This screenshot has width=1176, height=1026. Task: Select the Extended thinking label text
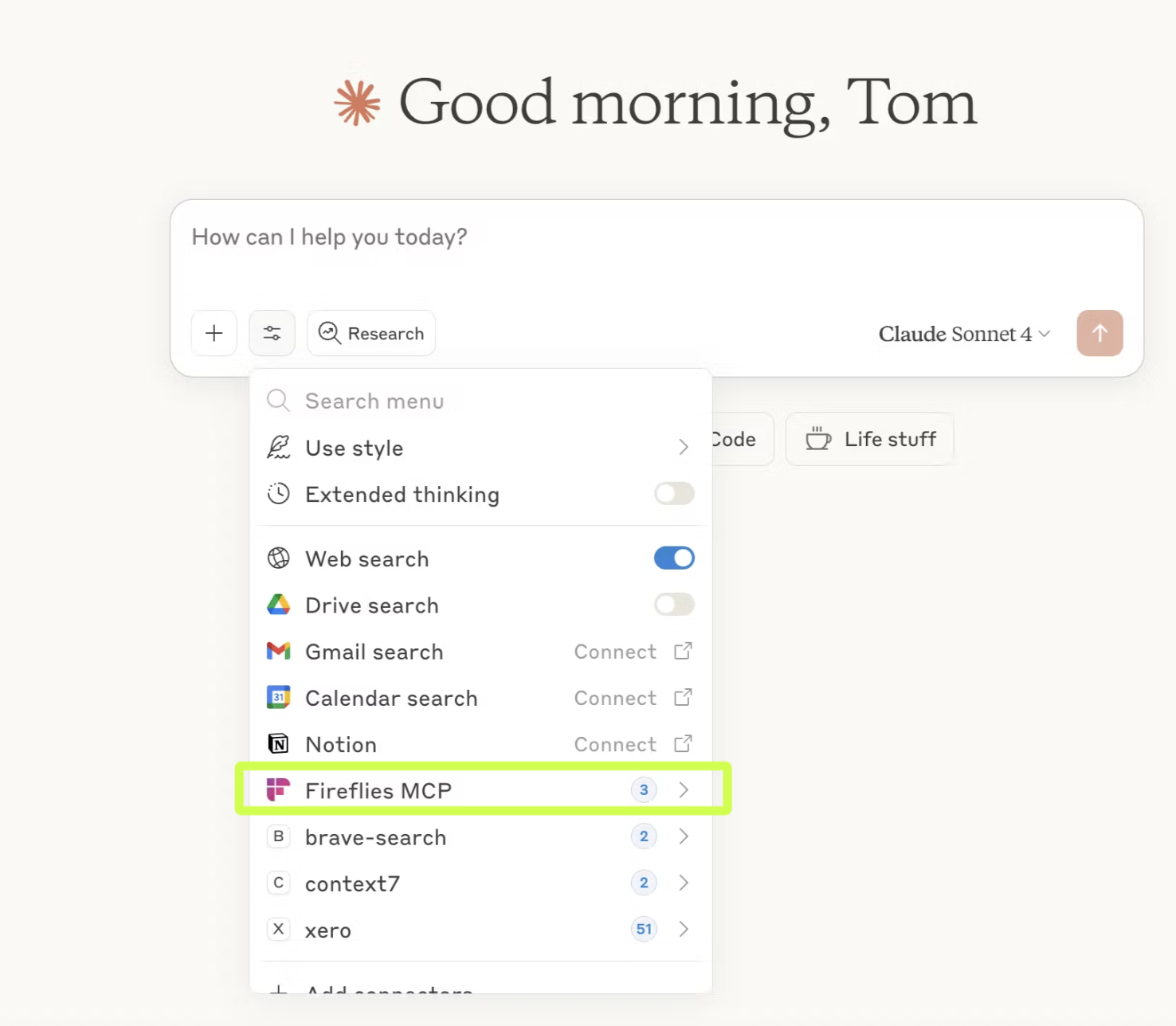tap(402, 495)
